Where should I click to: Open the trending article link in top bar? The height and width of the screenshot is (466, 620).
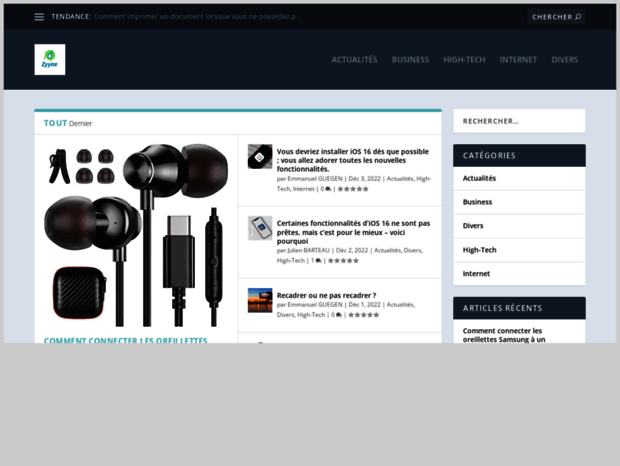click(197, 17)
